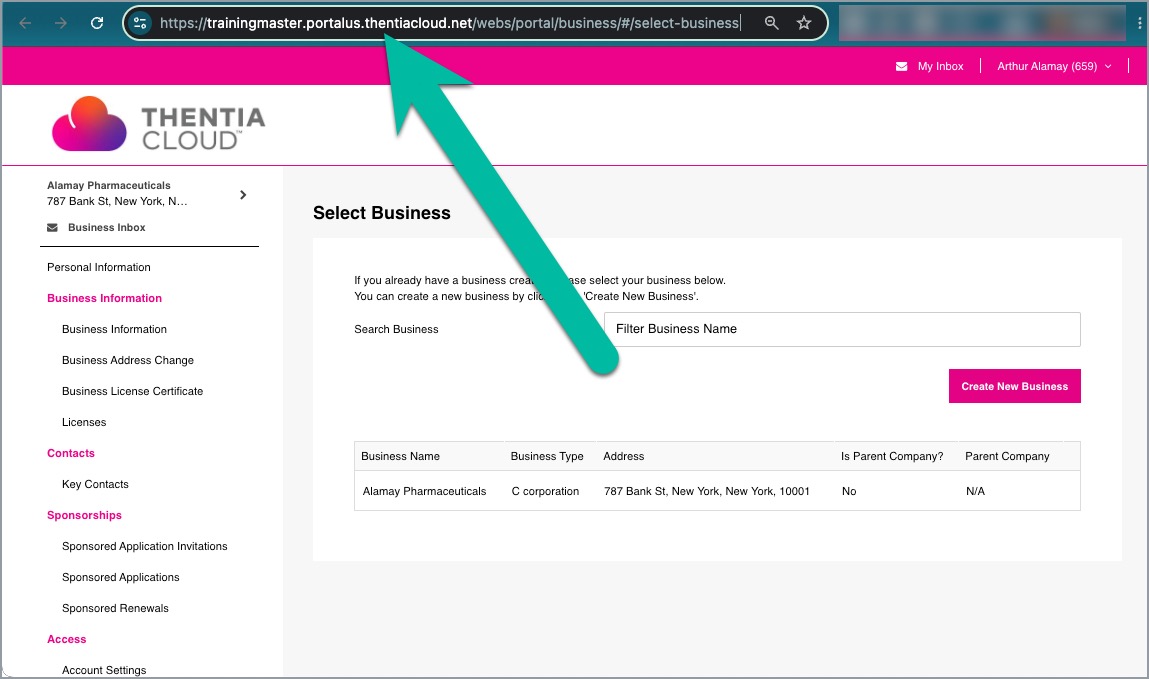Open the Arthur Alamay (659) user dropdown
1149x679 pixels.
point(1054,67)
